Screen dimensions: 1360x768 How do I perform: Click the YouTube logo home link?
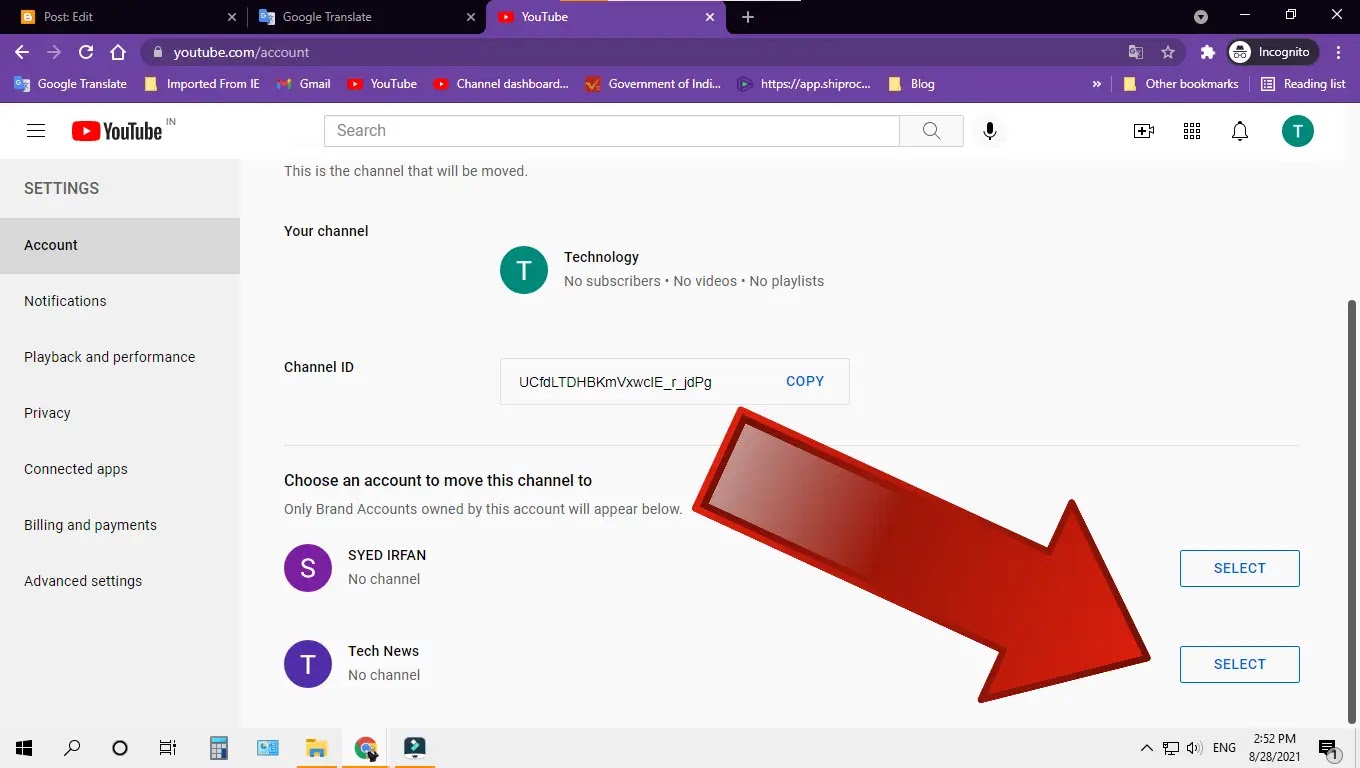[x=117, y=131]
